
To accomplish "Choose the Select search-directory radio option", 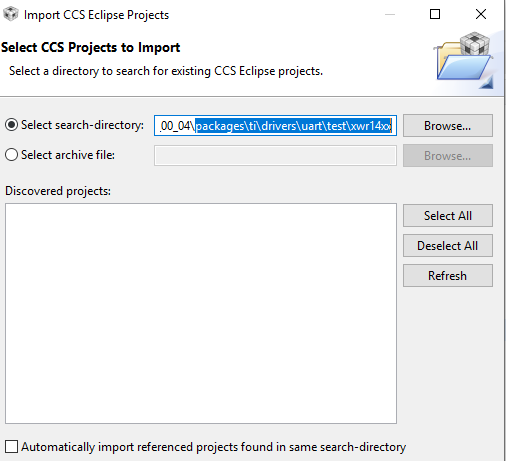I will [x=11, y=125].
